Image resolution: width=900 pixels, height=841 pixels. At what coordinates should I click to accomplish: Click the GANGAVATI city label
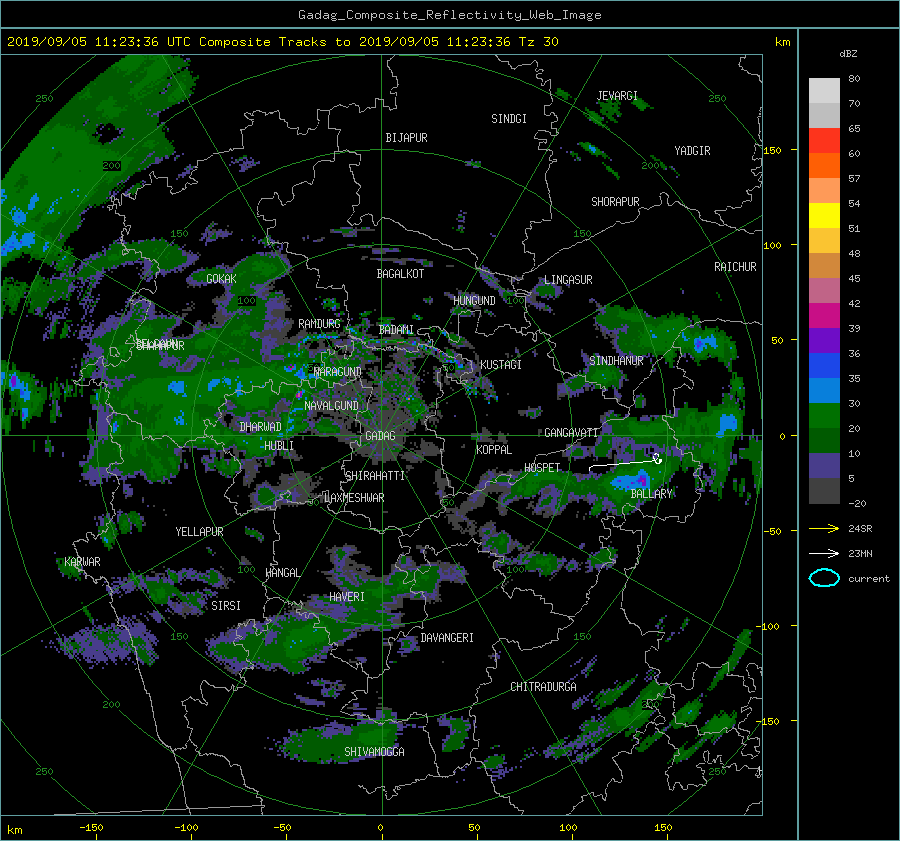click(x=571, y=433)
